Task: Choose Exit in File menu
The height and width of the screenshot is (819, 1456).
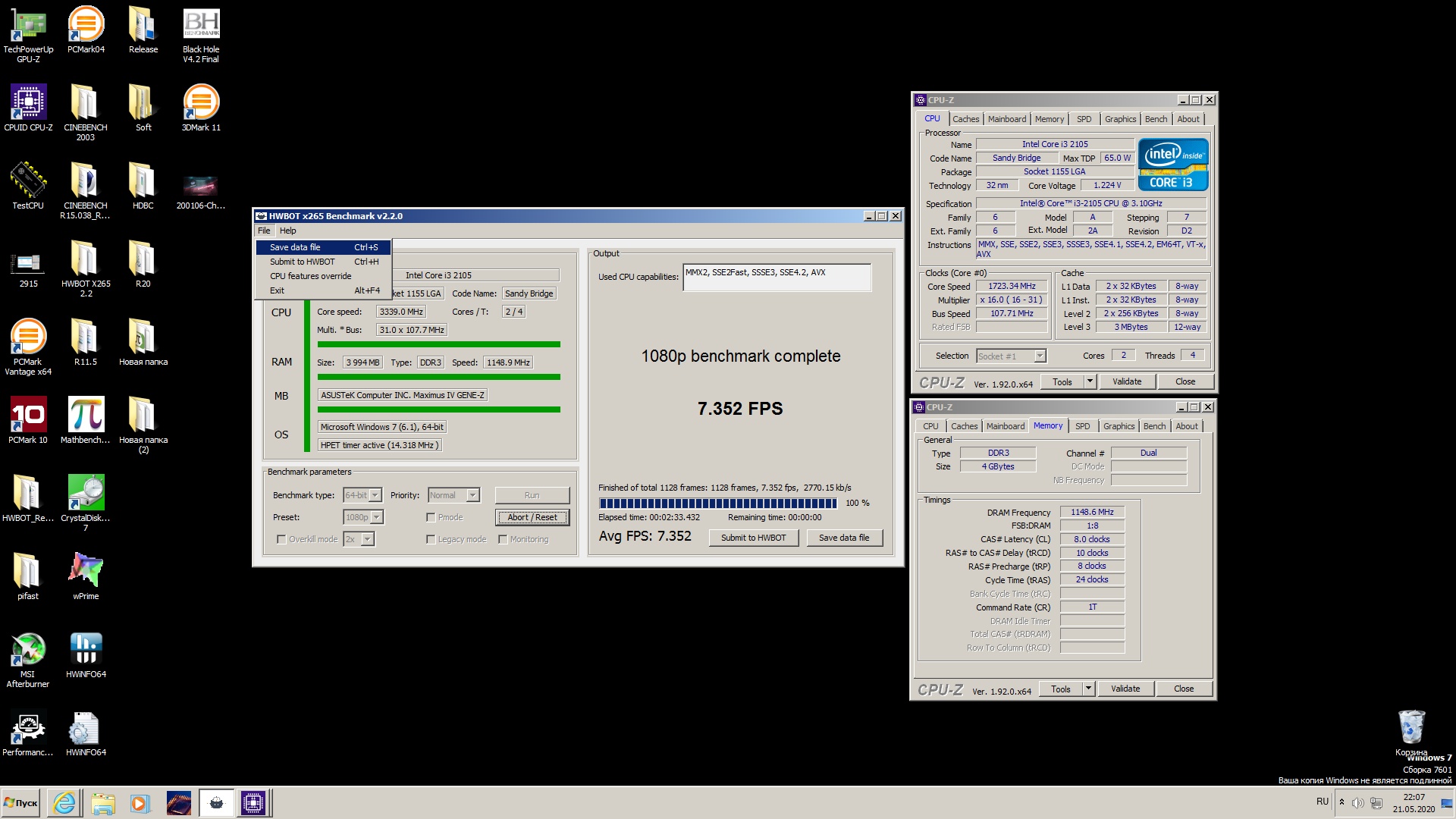Action: (x=323, y=290)
